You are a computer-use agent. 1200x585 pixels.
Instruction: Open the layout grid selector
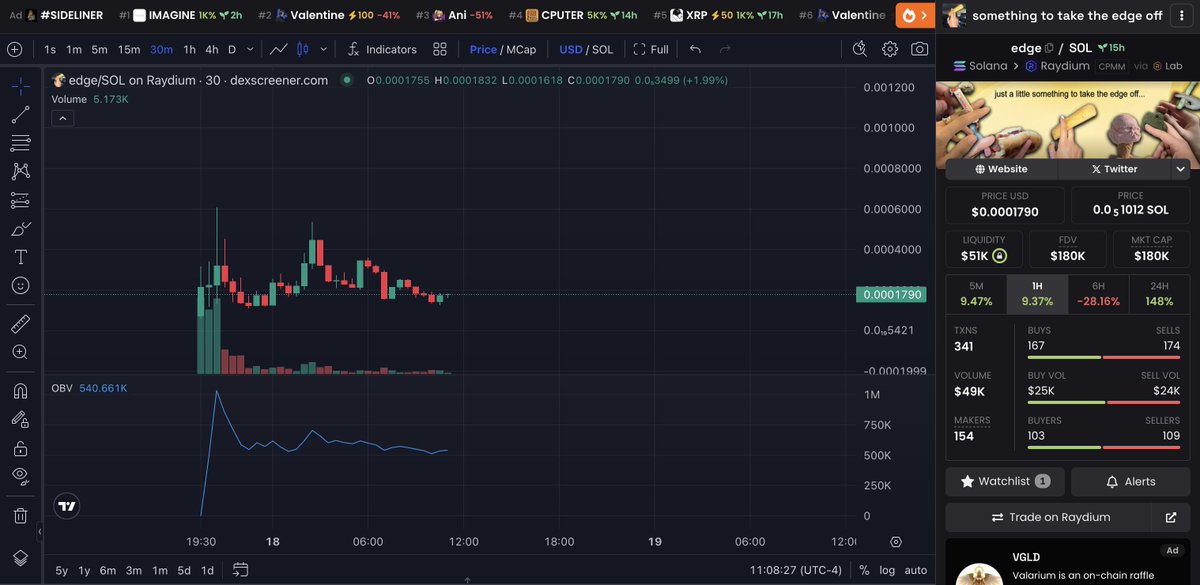tap(440, 49)
